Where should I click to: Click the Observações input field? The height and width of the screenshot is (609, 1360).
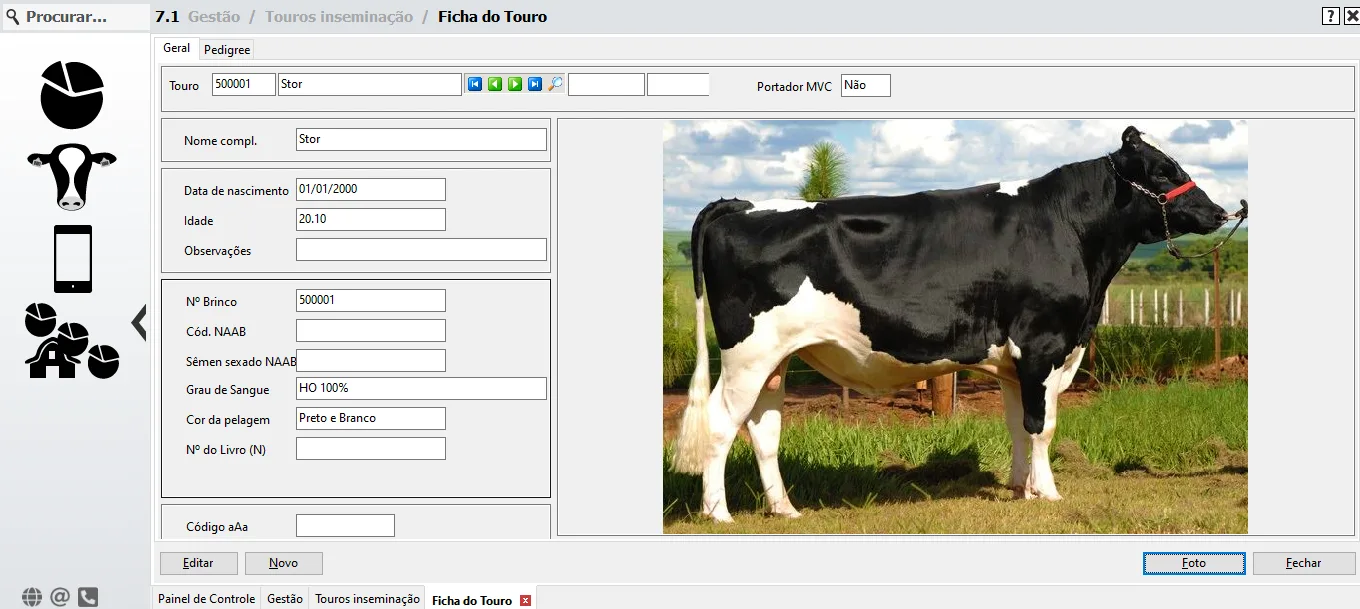(x=421, y=250)
